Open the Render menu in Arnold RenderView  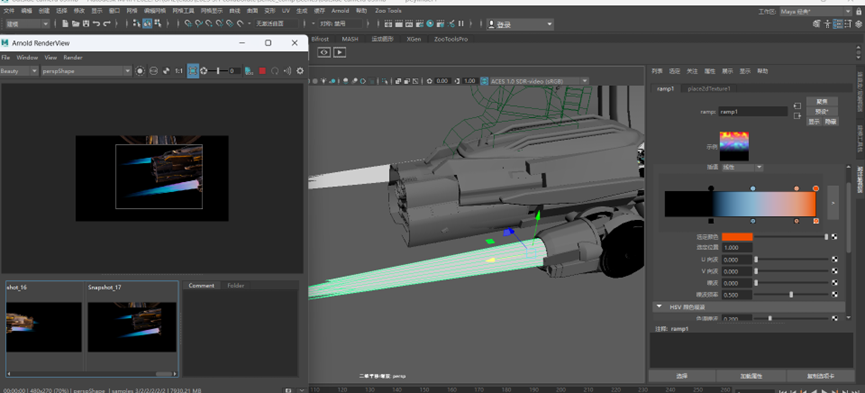pos(73,57)
